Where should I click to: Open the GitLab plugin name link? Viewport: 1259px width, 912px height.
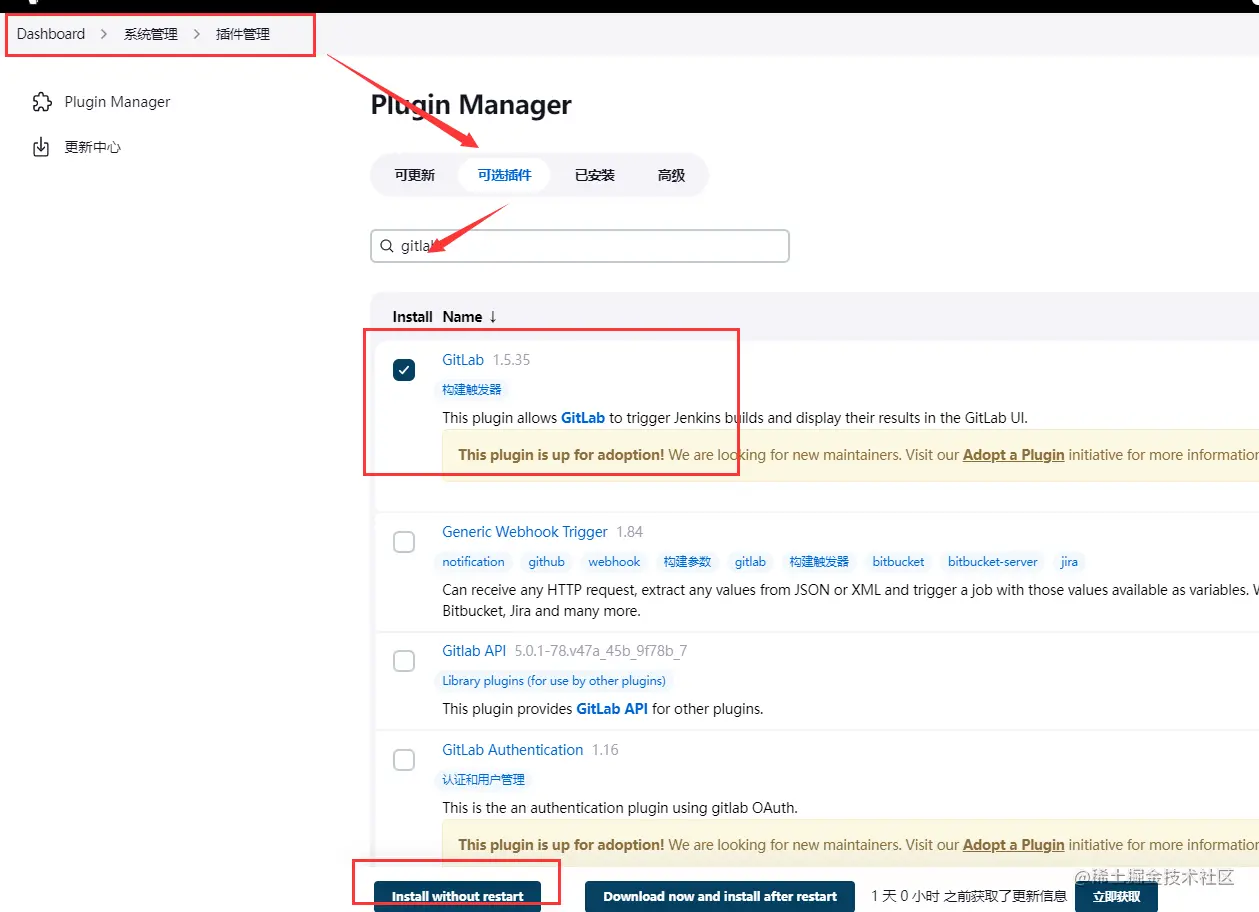pyautogui.click(x=463, y=360)
